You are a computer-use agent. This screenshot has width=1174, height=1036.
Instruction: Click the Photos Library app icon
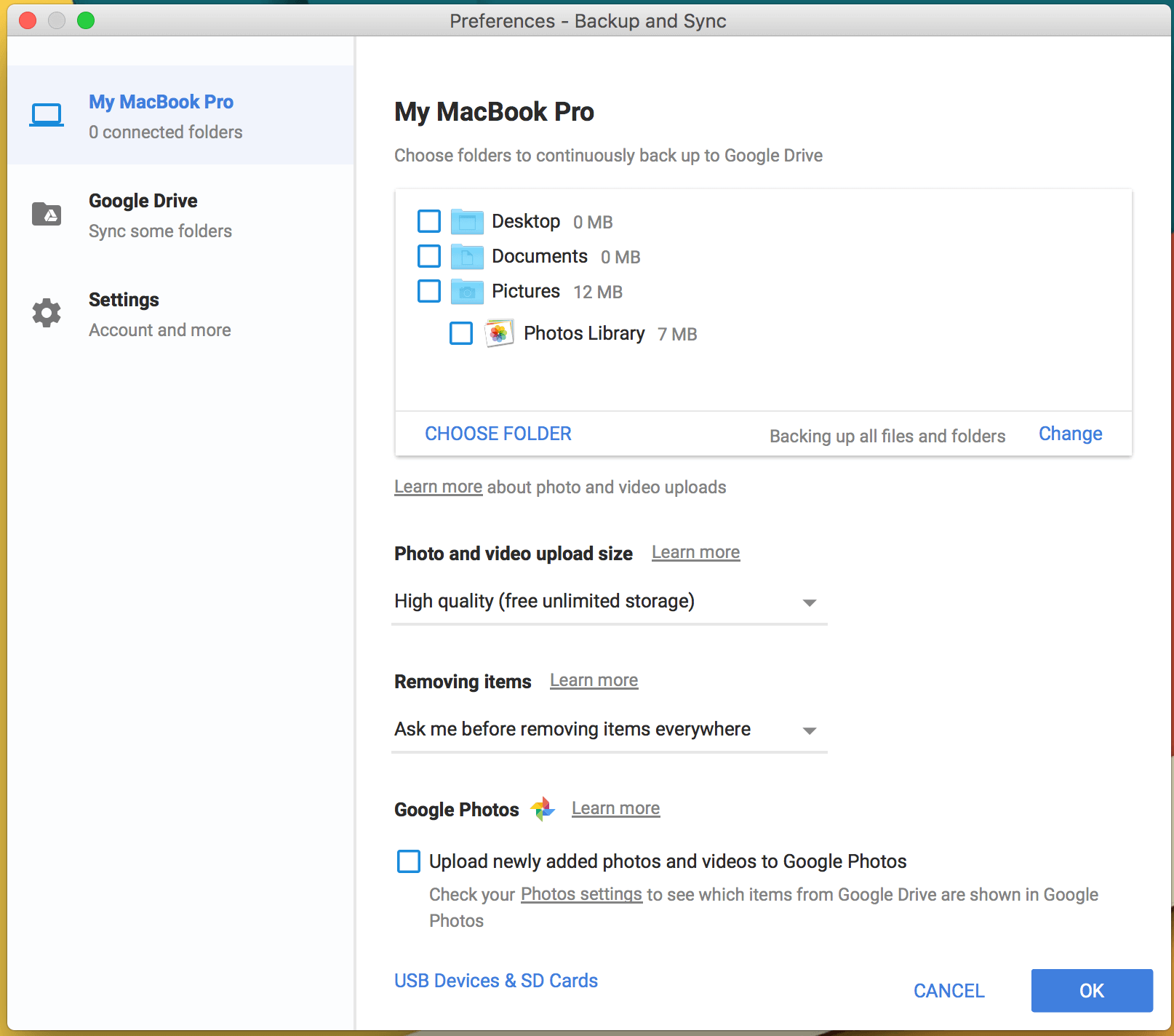[499, 333]
